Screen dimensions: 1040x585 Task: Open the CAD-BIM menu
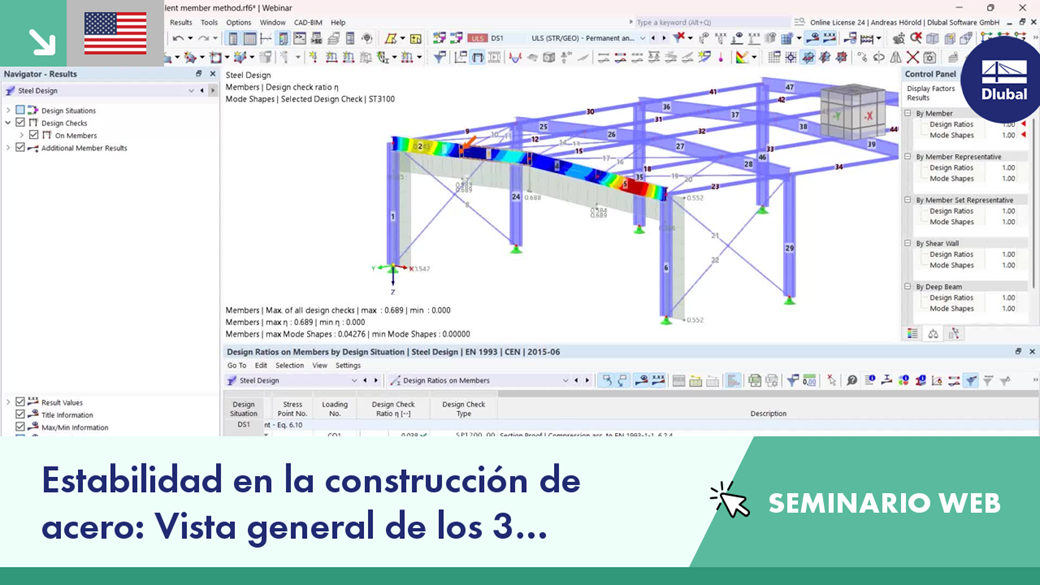tap(308, 23)
